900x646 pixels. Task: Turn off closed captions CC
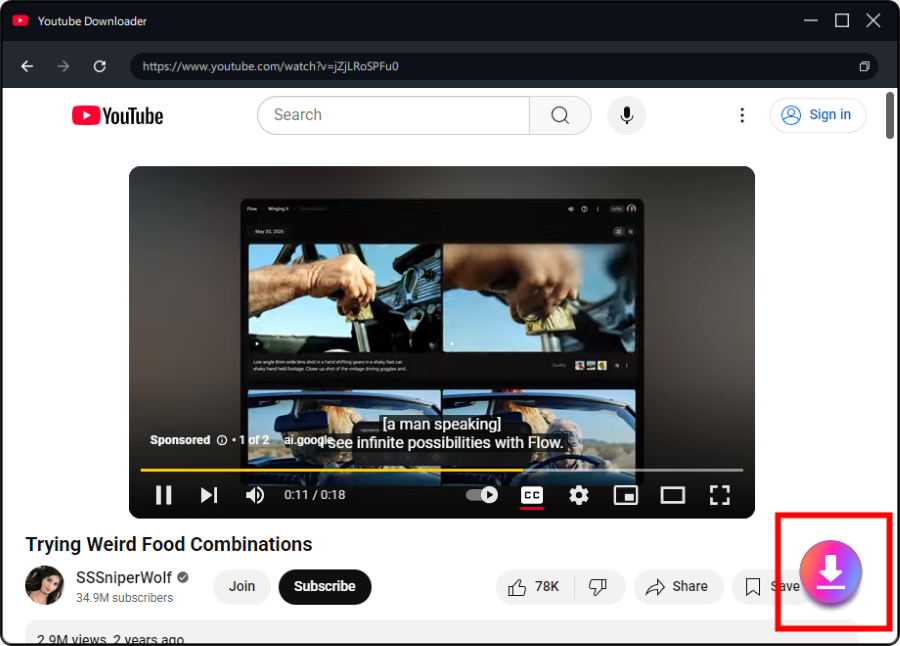click(x=532, y=496)
